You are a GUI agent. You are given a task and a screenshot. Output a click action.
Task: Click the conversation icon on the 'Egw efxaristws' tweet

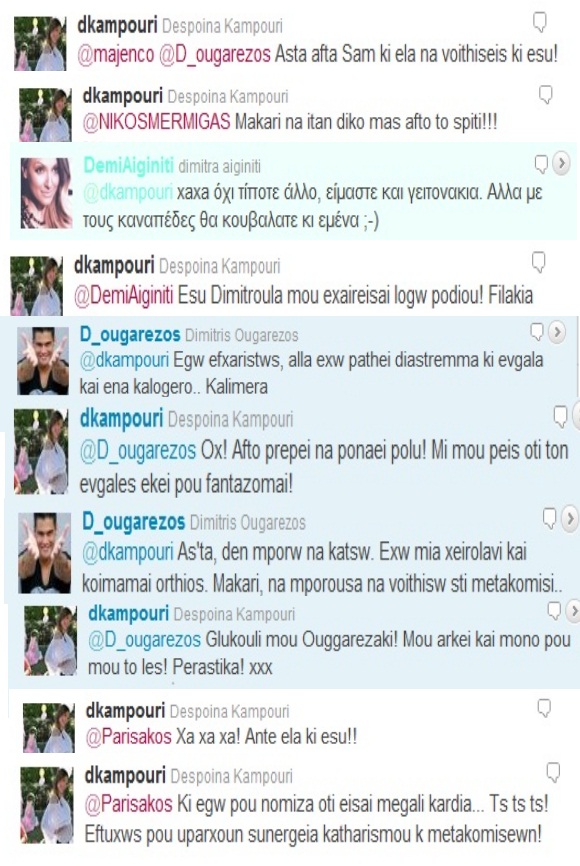537,331
